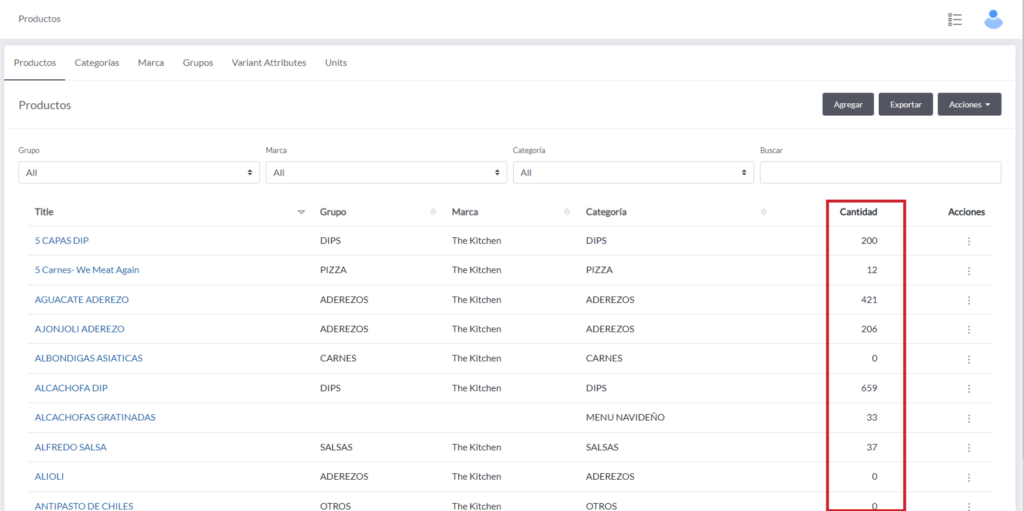Open actions menu for ALCACHOFA DIP row
The image size is (1024, 511).
click(x=968, y=388)
